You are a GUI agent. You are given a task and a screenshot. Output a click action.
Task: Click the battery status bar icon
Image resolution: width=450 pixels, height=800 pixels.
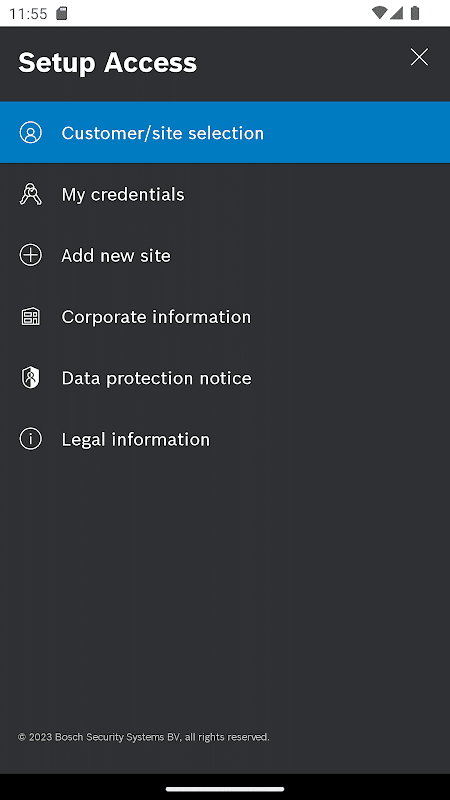click(x=415, y=13)
